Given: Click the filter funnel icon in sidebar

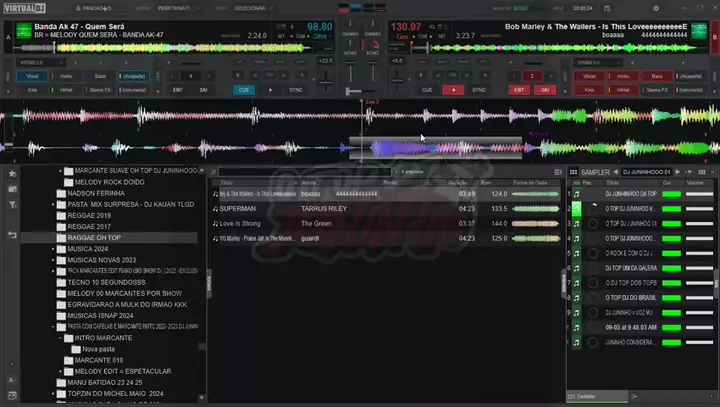Looking at the screenshot, I should 12,205.
